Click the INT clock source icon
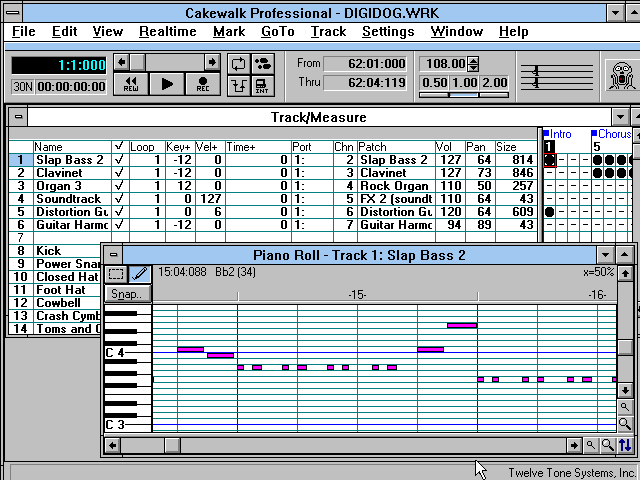The height and width of the screenshot is (480, 640). (x=262, y=86)
